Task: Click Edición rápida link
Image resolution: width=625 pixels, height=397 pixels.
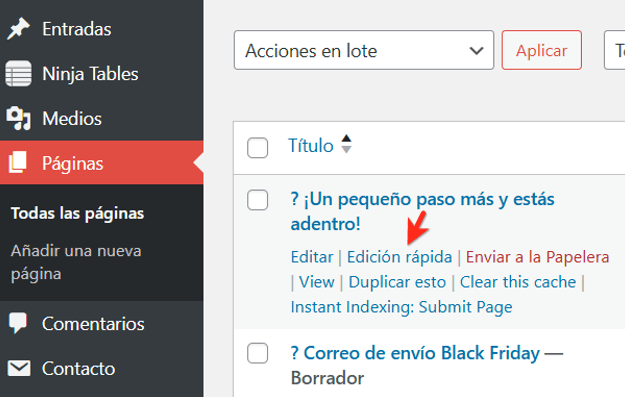Action: click(399, 257)
